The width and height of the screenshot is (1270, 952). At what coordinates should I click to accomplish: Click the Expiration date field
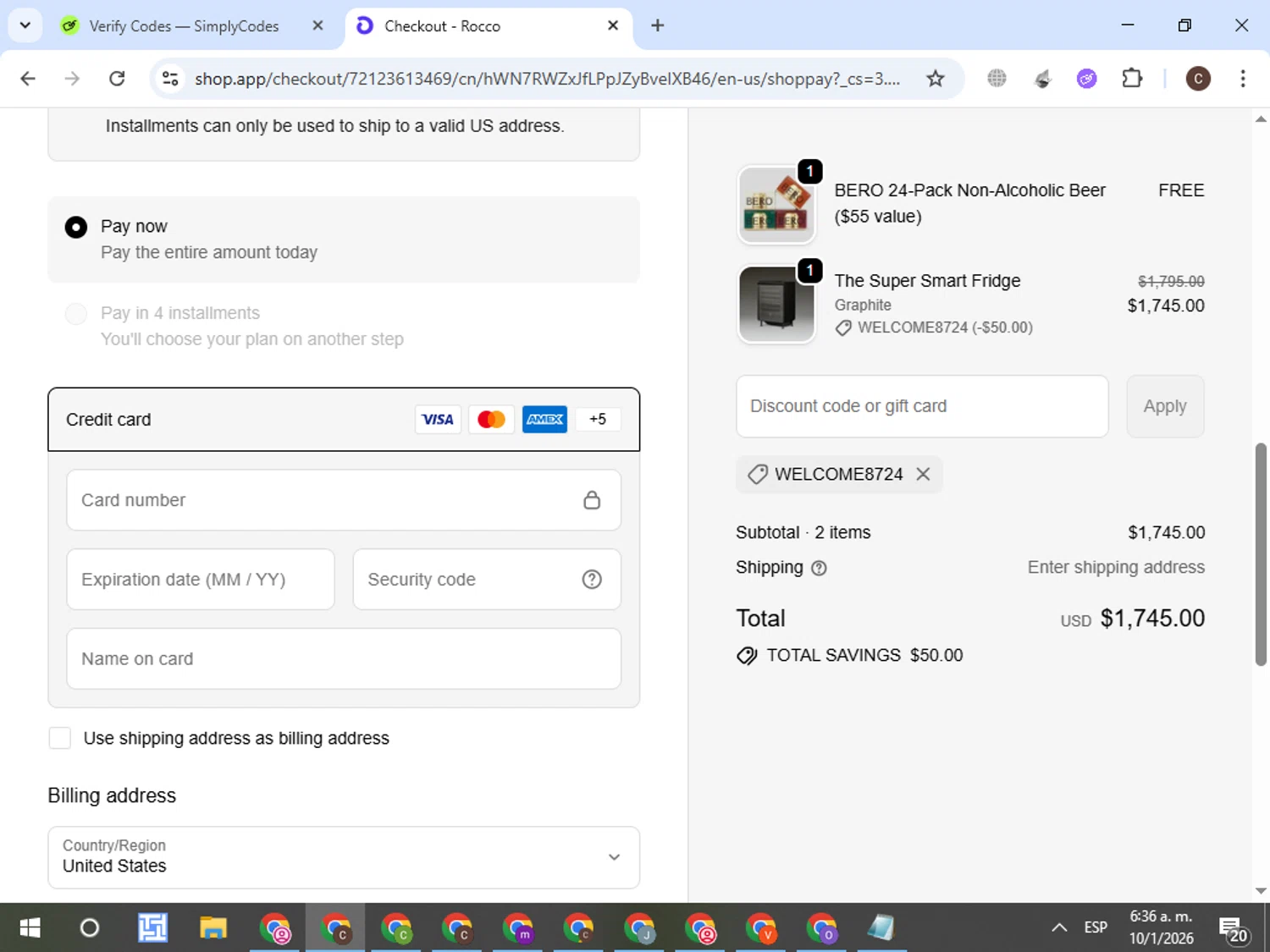click(x=201, y=580)
